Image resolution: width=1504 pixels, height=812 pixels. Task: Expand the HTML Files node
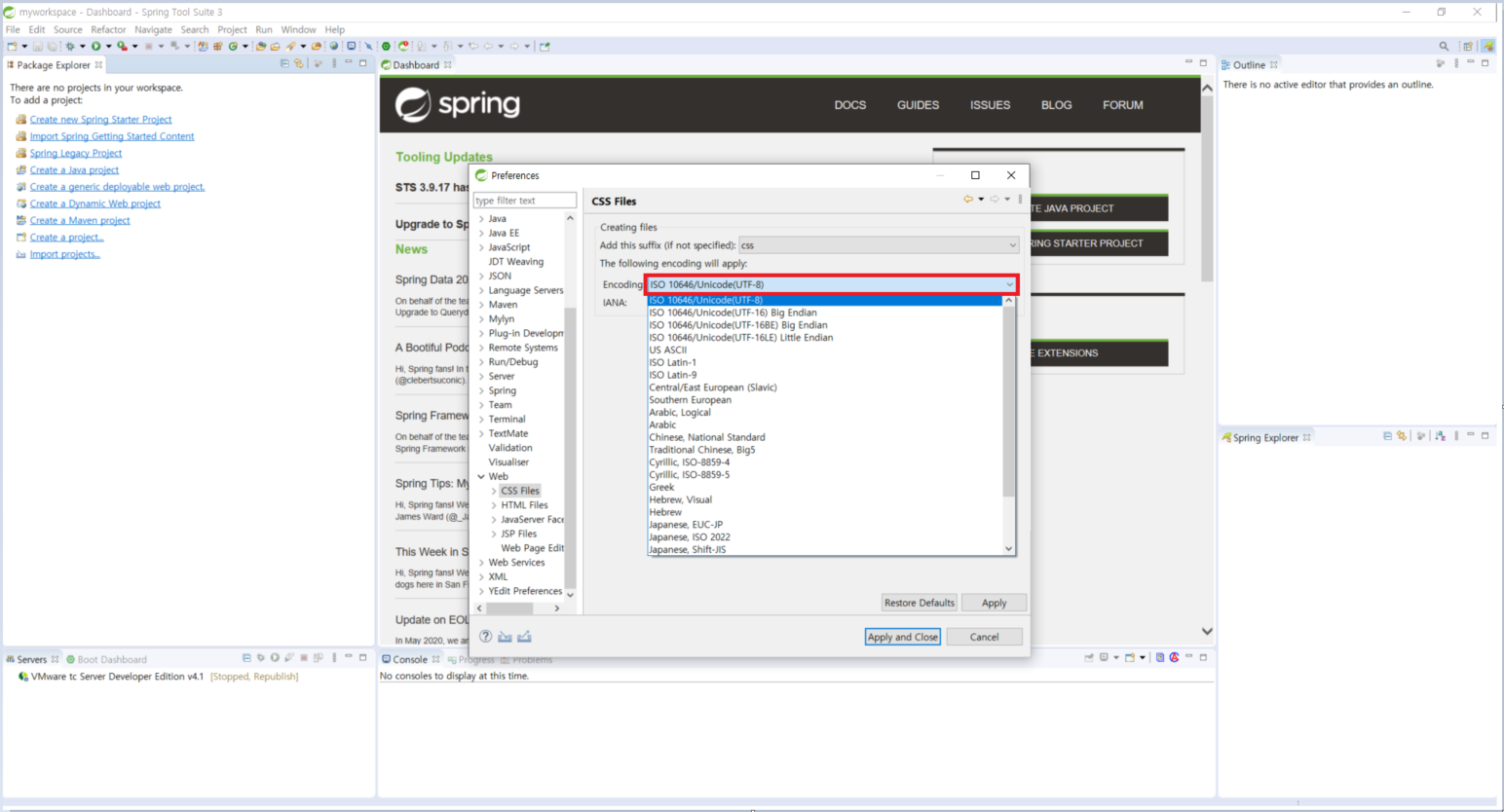click(x=494, y=505)
